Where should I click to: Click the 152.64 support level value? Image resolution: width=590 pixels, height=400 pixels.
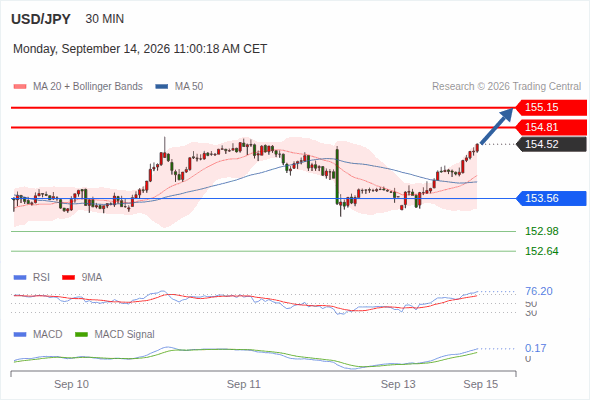542,251
